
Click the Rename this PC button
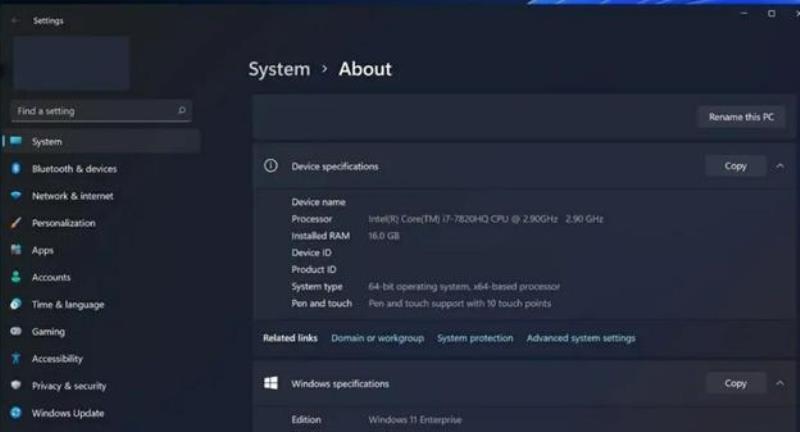click(741, 117)
